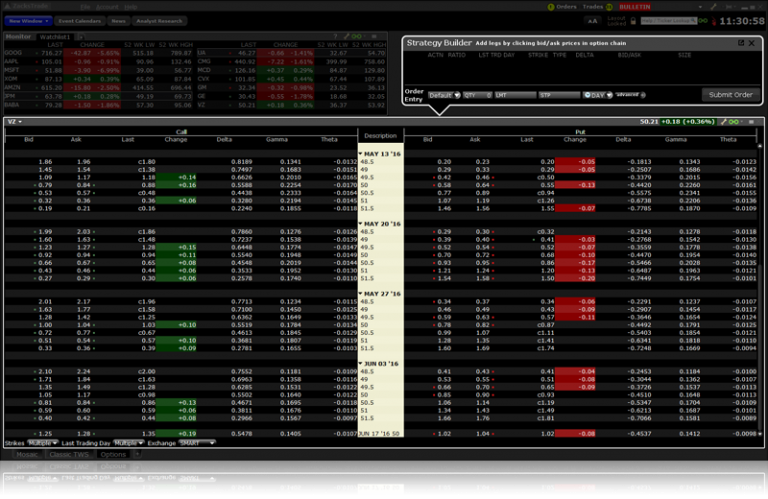The width and height of the screenshot is (768, 499).
Task: Click the Description column header
Action: point(381,136)
